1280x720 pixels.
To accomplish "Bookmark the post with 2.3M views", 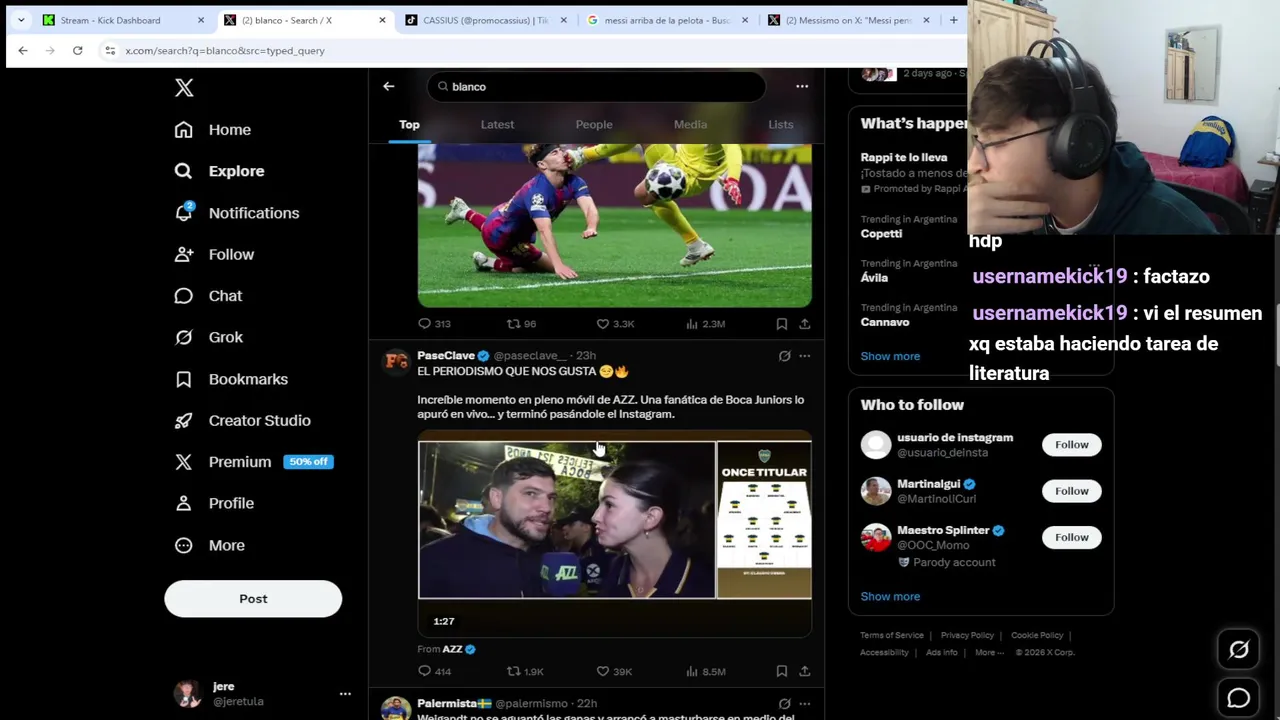I will point(782,324).
